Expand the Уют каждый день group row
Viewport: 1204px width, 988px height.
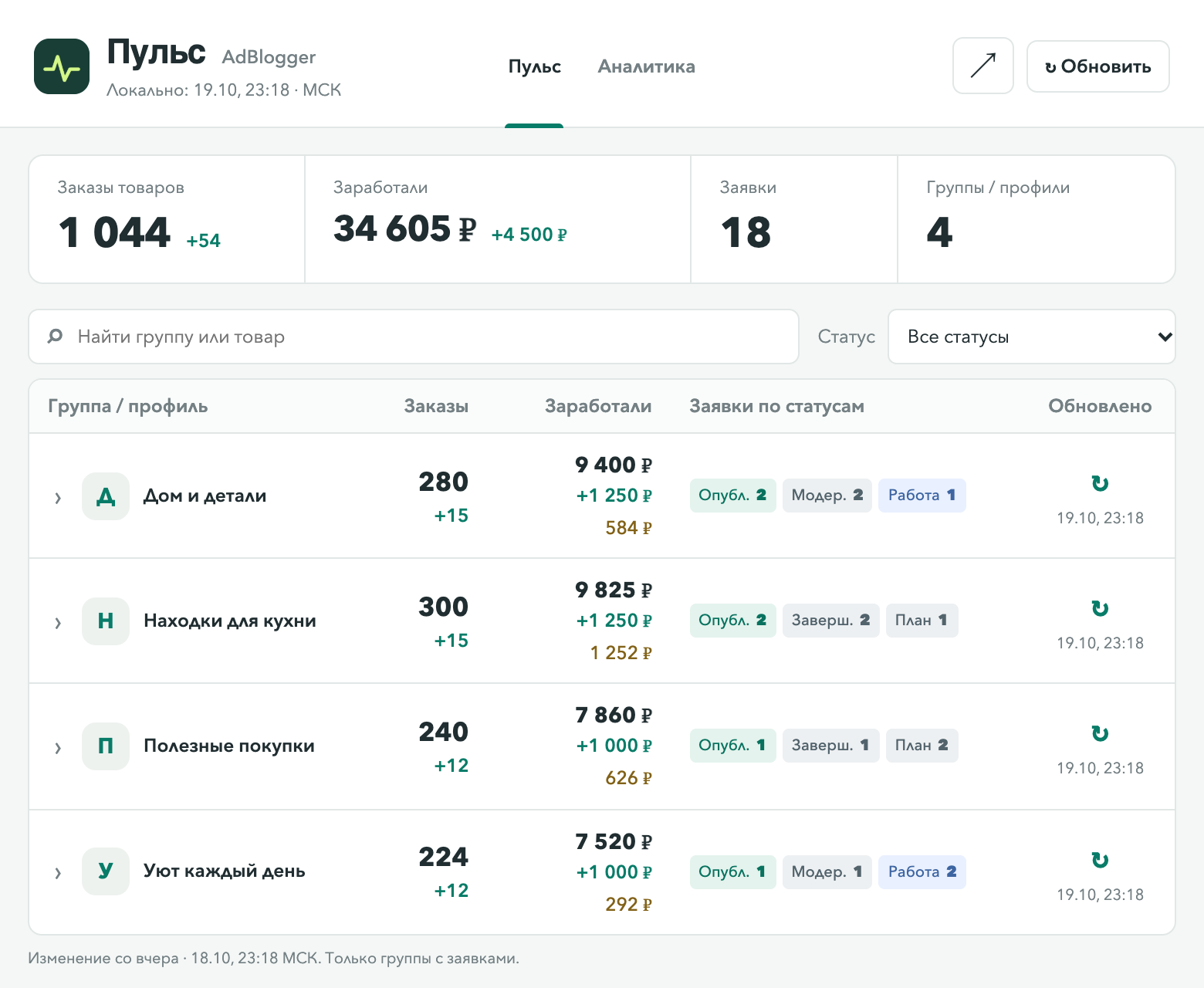58,873
